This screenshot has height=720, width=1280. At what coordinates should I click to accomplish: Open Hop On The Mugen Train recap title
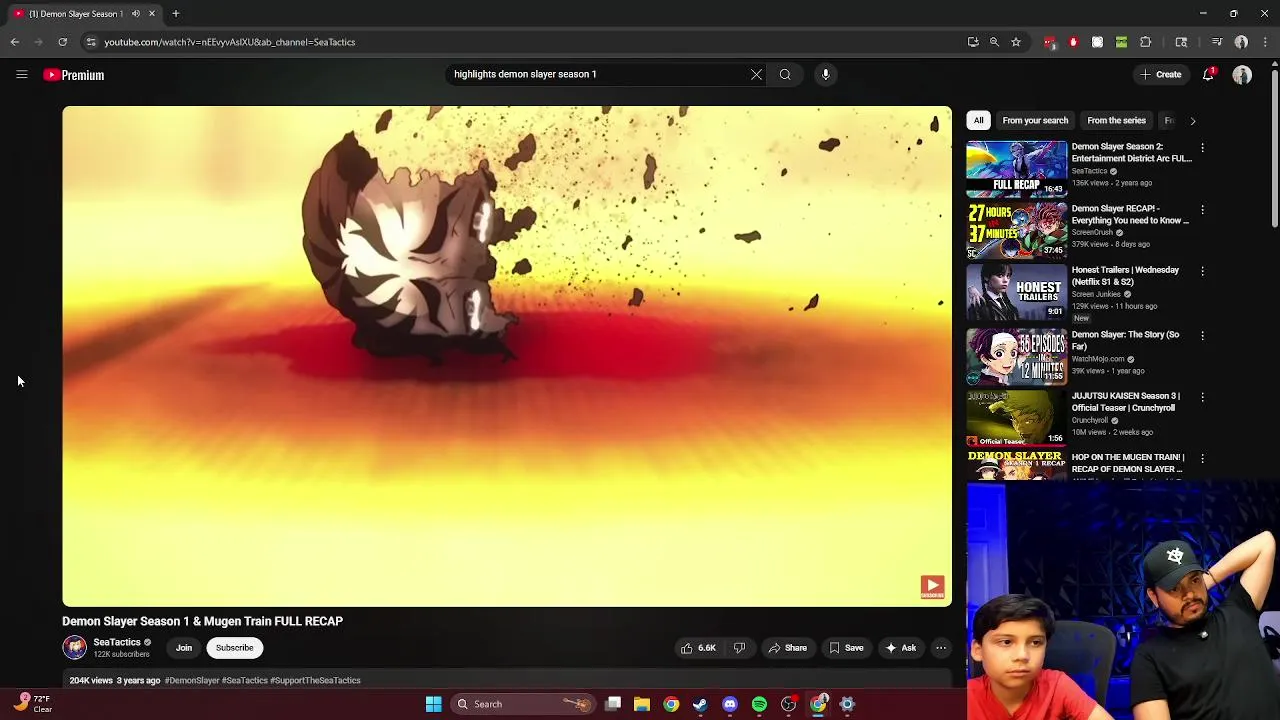tap(1127, 463)
